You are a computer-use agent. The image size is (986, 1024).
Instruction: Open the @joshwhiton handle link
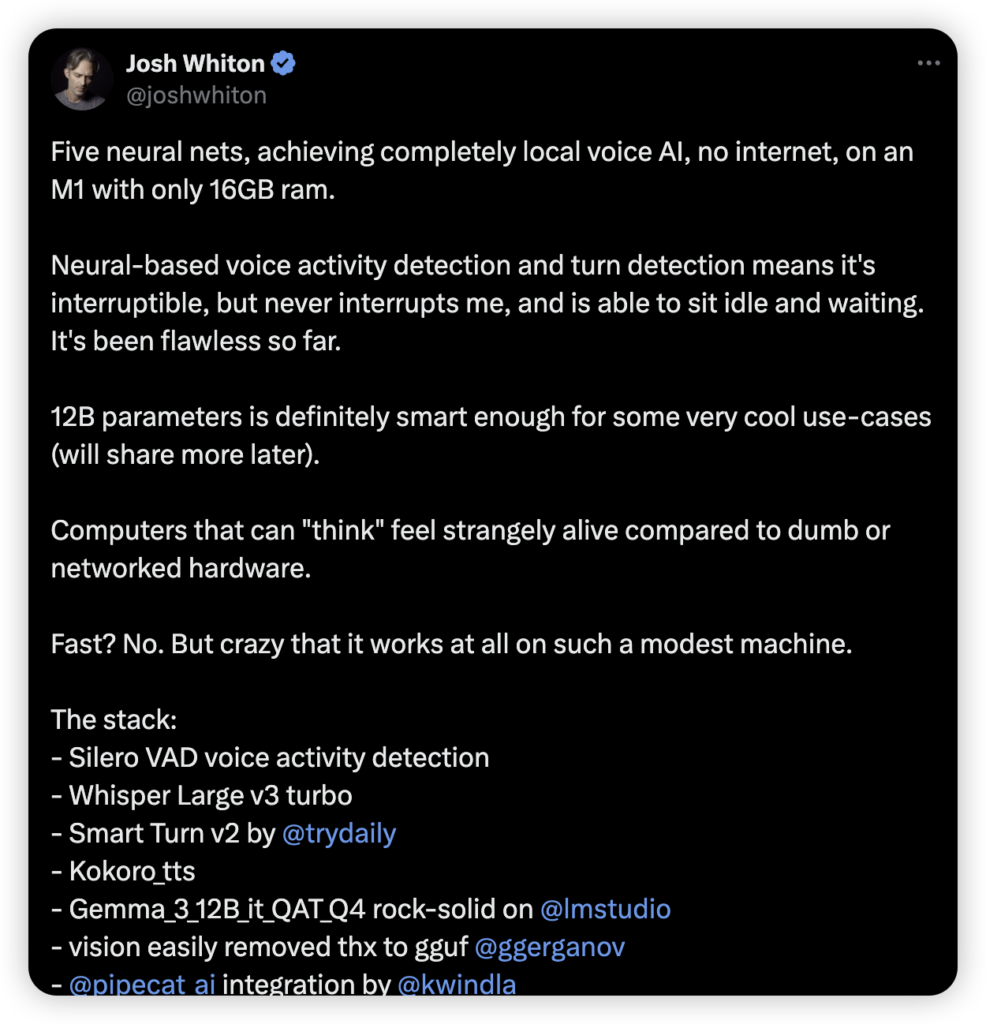tap(197, 95)
